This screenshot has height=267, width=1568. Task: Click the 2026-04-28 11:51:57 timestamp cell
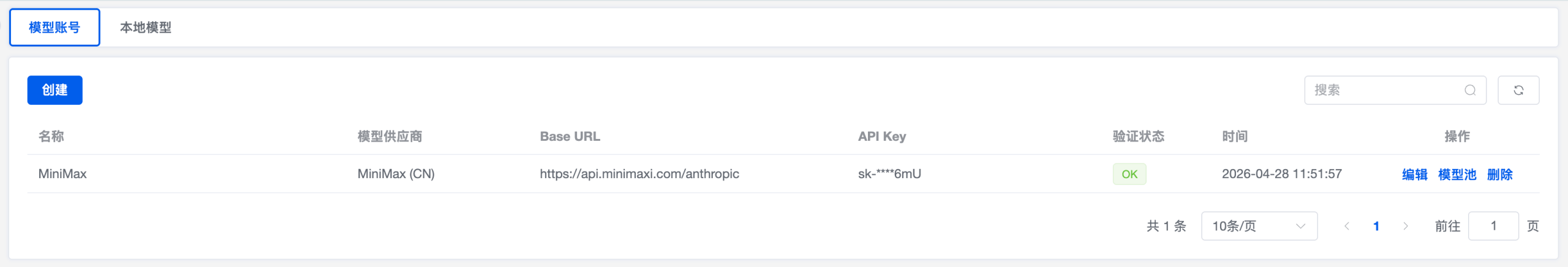[1281, 174]
